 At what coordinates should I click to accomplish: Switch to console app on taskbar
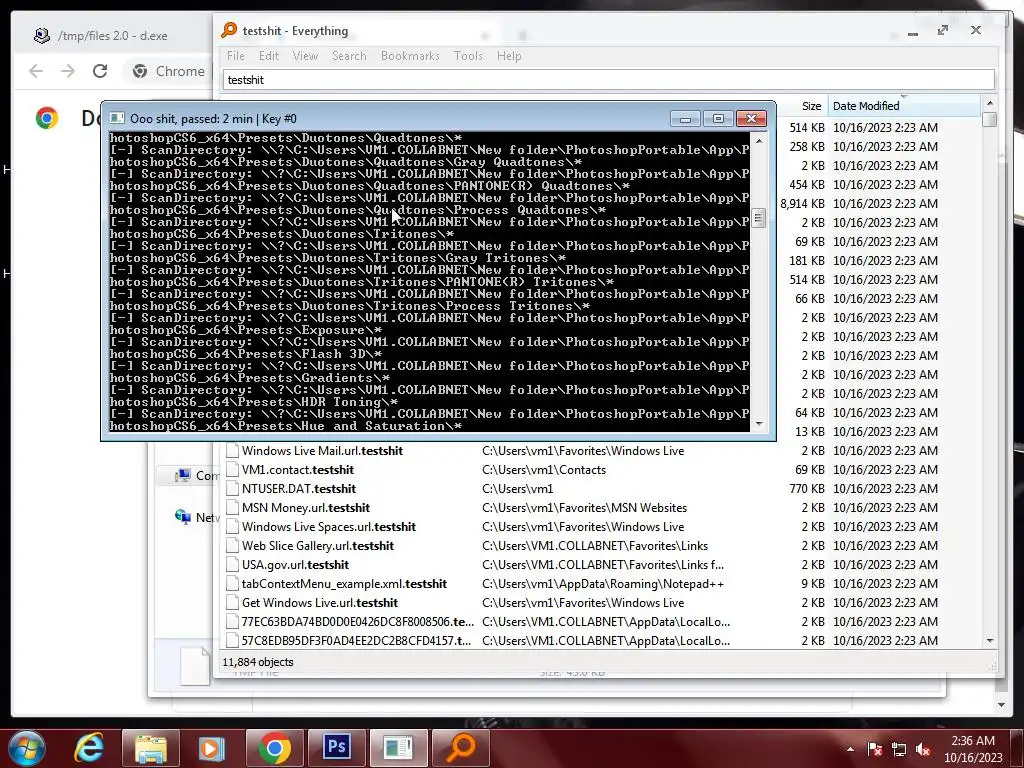[398, 748]
